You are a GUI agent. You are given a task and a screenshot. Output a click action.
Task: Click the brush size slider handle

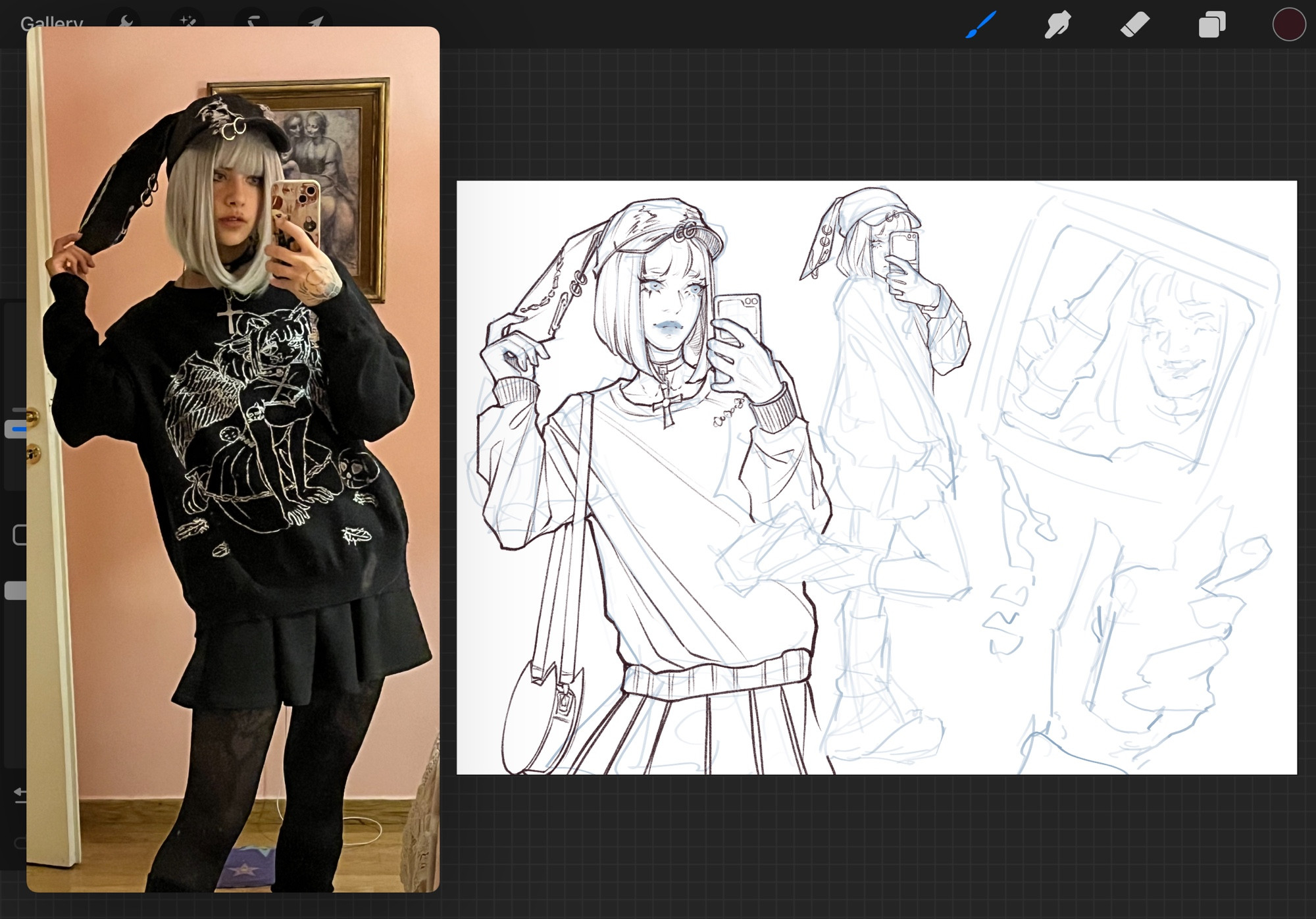16,429
